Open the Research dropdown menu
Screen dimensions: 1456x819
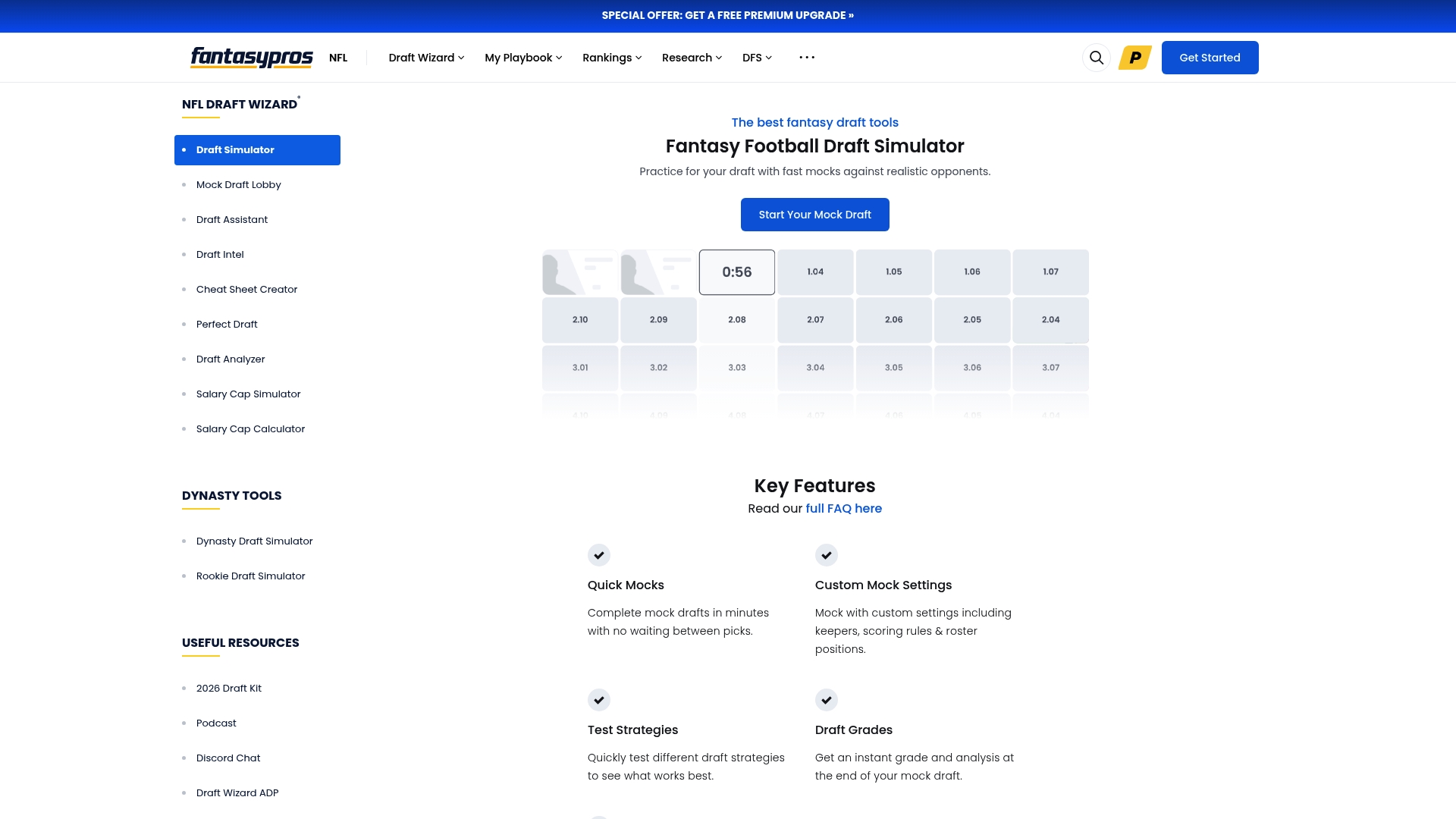pyautogui.click(x=692, y=58)
